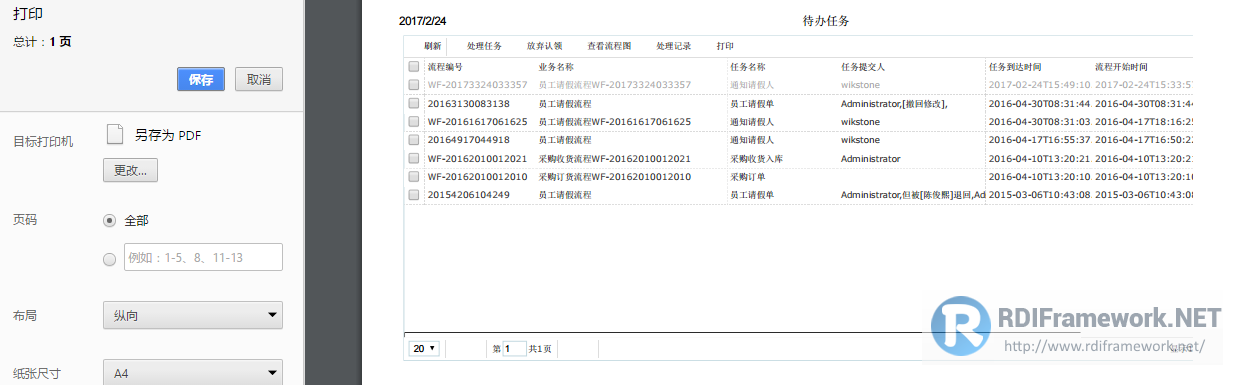1233x385 pixels.
Task: Check the row WF-20162010012010 checkbox
Action: [414, 176]
